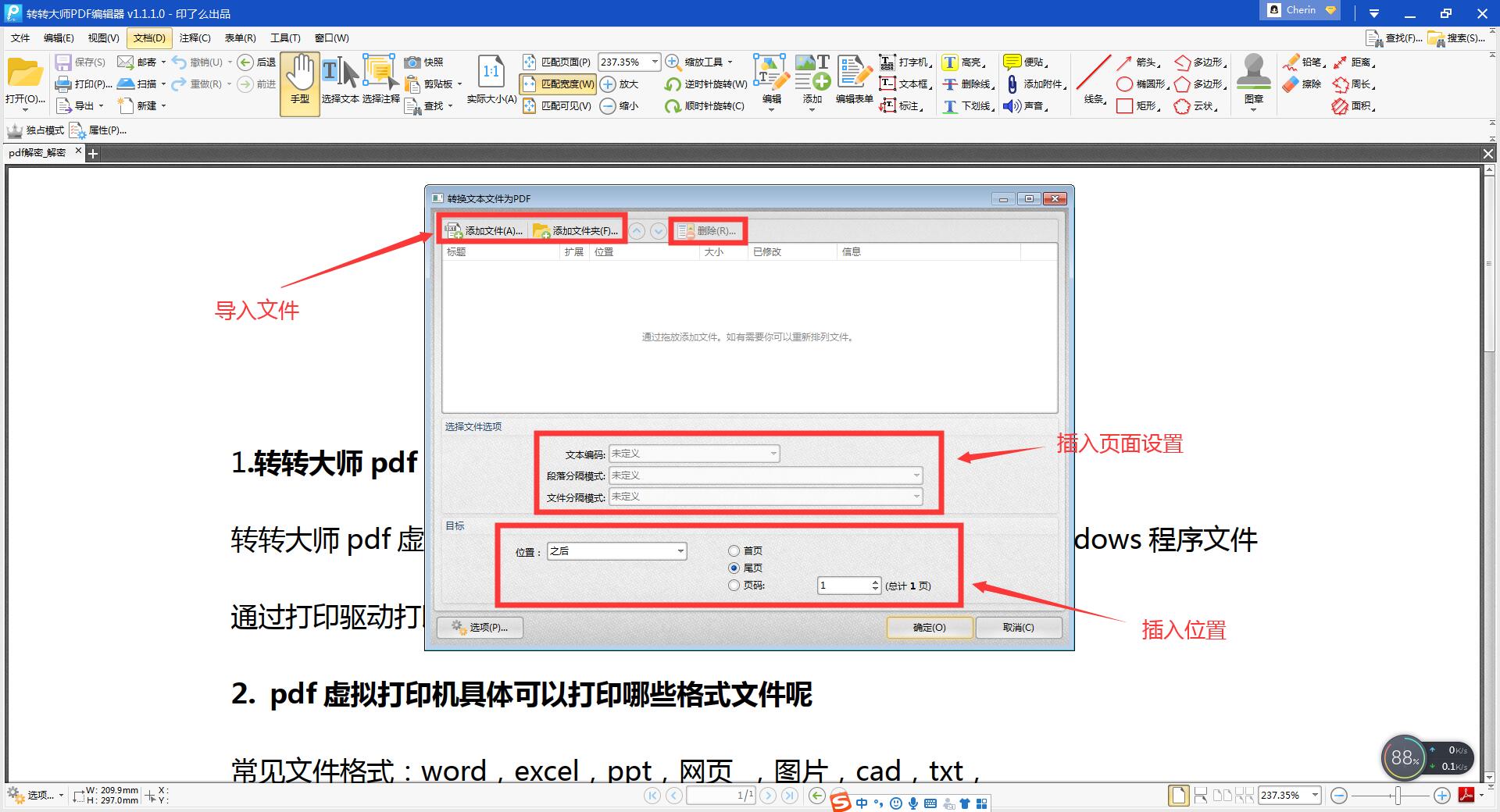Screen dimensions: 1500x812
Task: Open the 编辑表单 form editing tool
Action: pos(854,80)
